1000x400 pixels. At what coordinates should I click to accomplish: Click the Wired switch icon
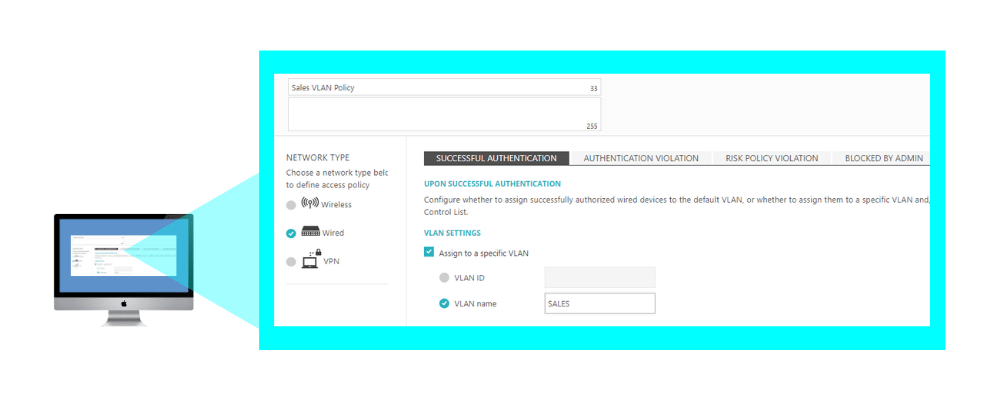click(x=310, y=232)
